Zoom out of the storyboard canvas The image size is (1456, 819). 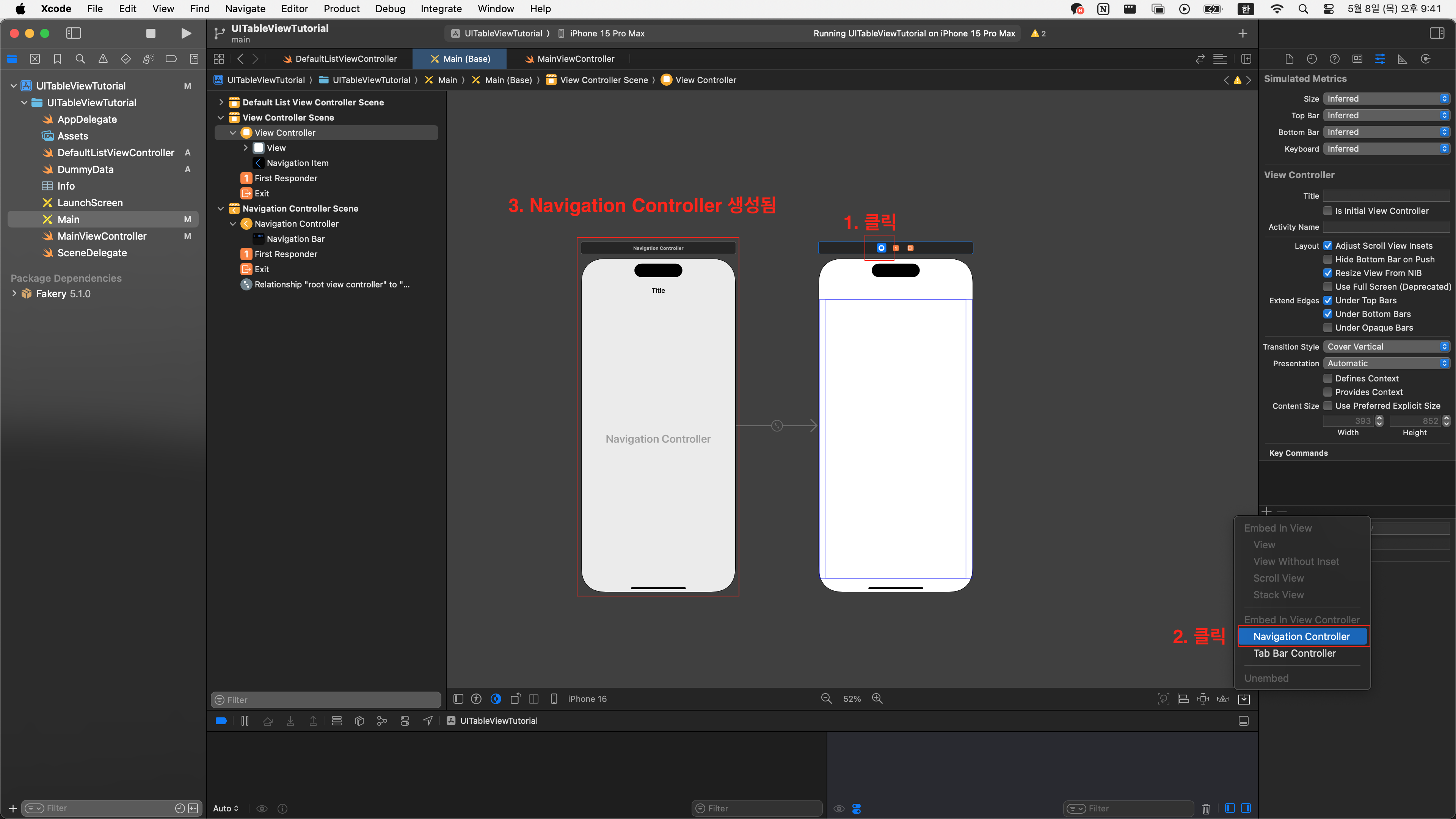coord(826,698)
